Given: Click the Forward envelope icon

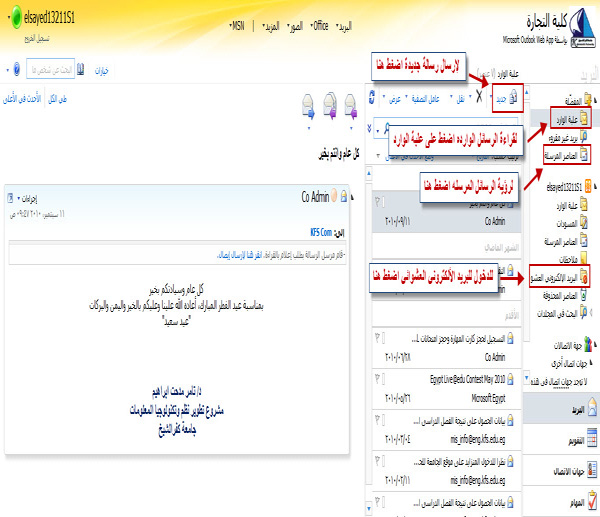Looking at the screenshot, I should point(305,102).
